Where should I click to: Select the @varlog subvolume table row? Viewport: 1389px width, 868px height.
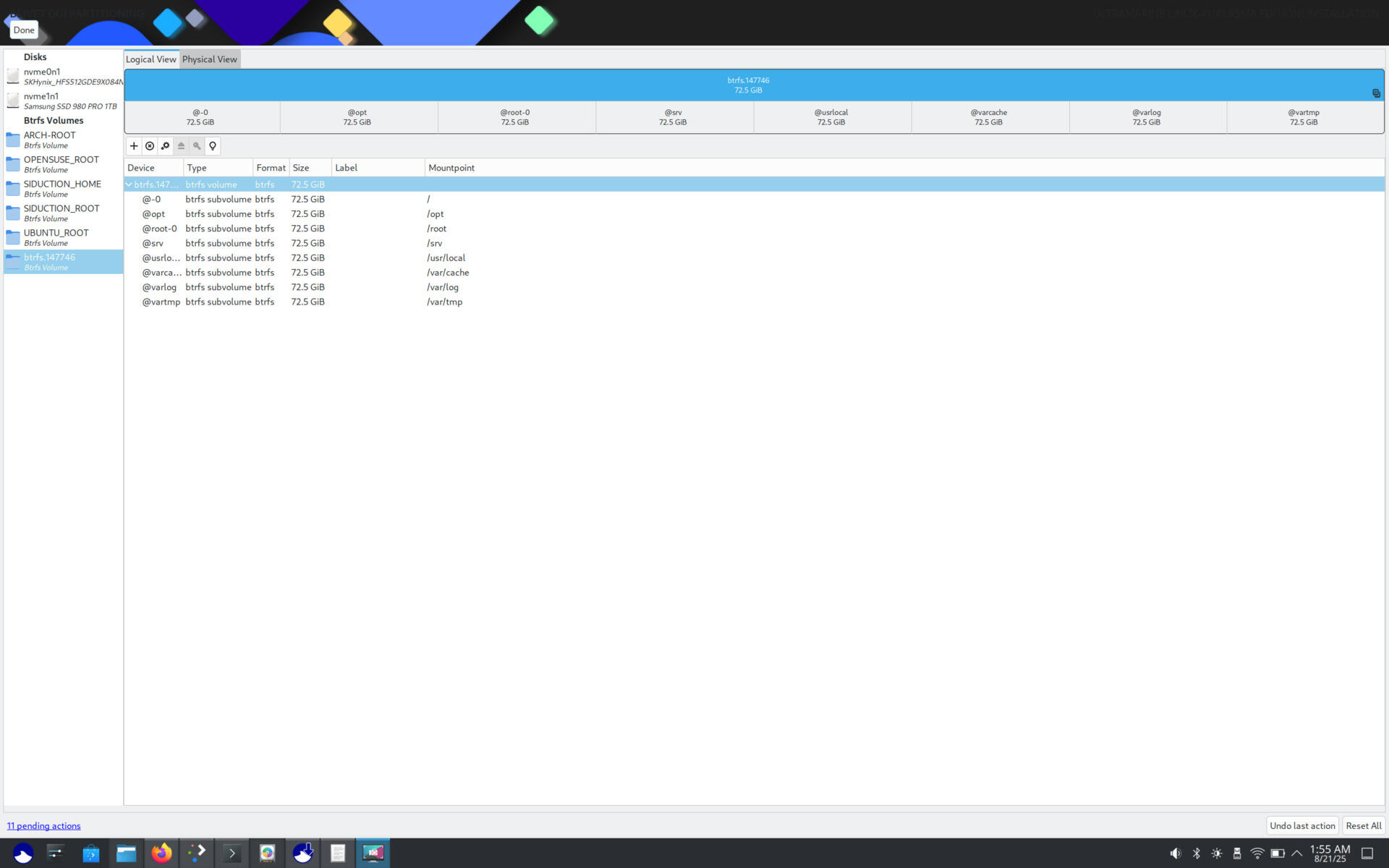[x=754, y=287]
